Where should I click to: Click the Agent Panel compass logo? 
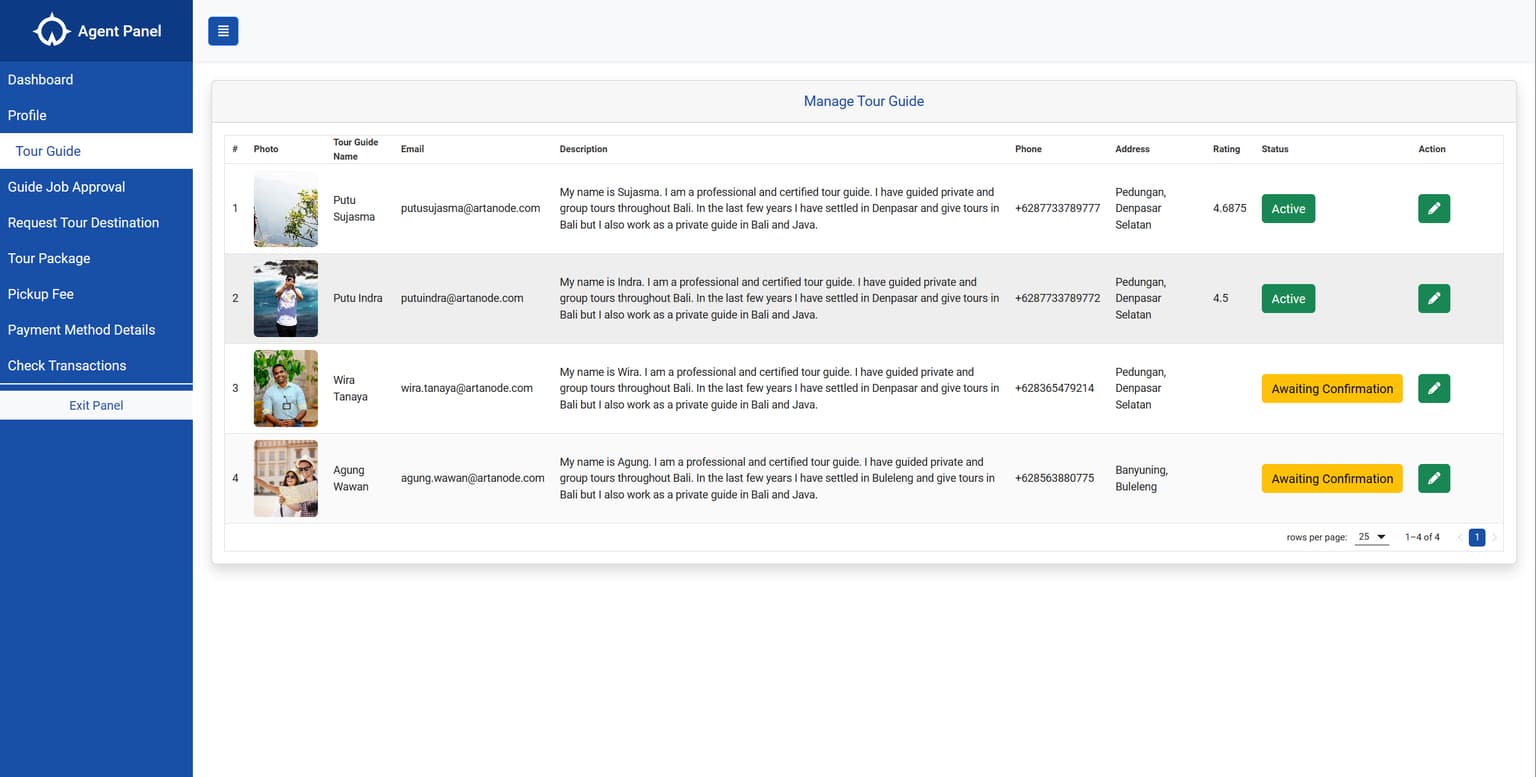point(51,30)
